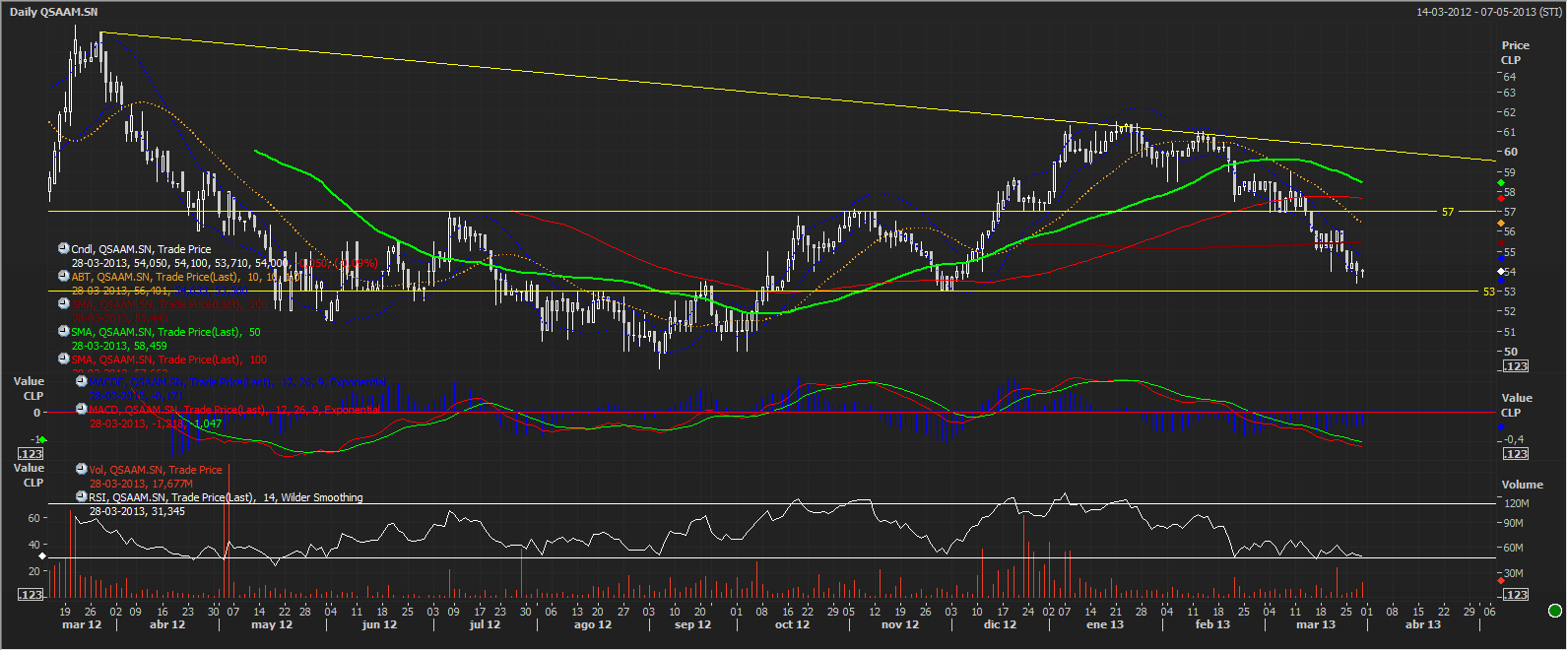Click the ABT series legend icon
This screenshot has width=1568, height=651.
[x=64, y=277]
